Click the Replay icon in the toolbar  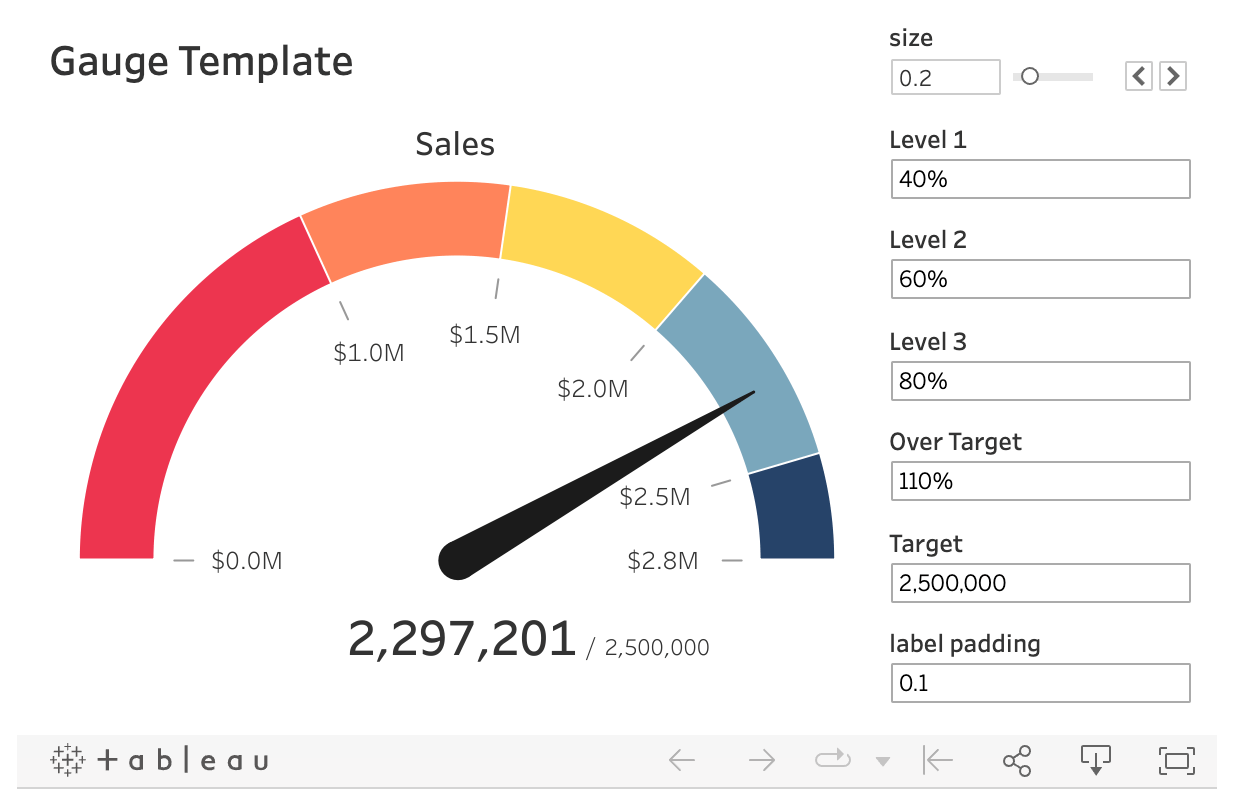[x=832, y=761]
